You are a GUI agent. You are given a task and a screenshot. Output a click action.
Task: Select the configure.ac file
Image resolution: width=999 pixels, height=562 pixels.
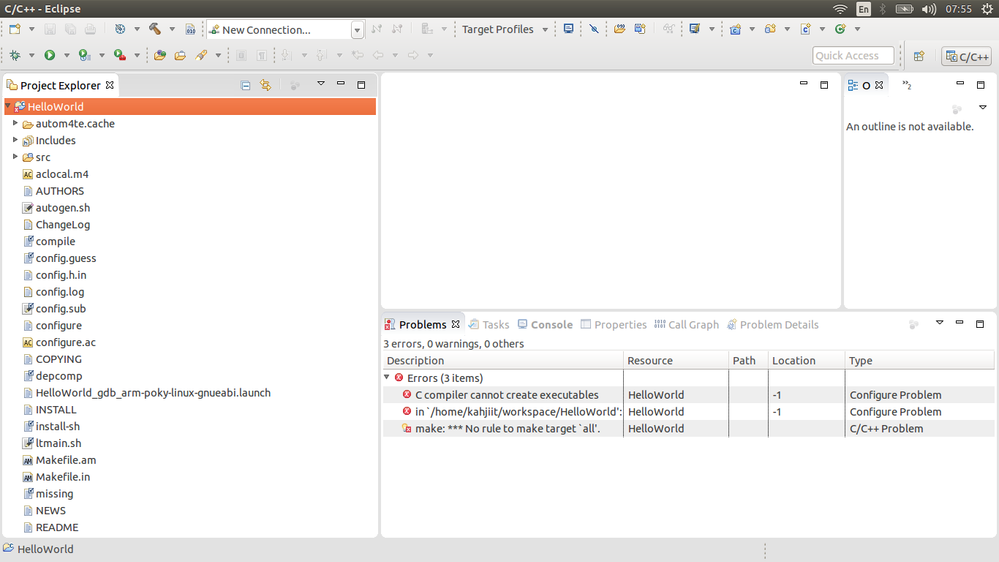tap(66, 342)
